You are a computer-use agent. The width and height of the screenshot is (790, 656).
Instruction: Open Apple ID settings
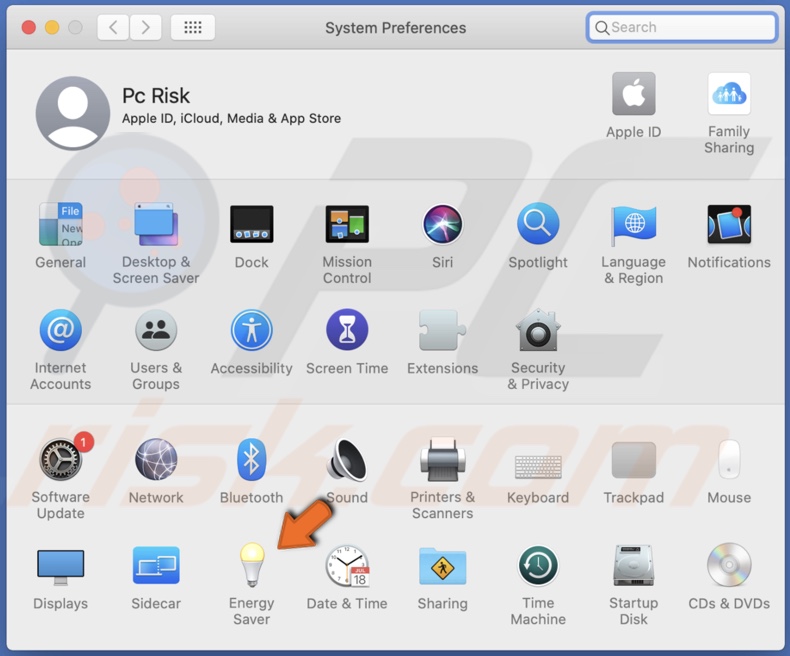tap(633, 96)
